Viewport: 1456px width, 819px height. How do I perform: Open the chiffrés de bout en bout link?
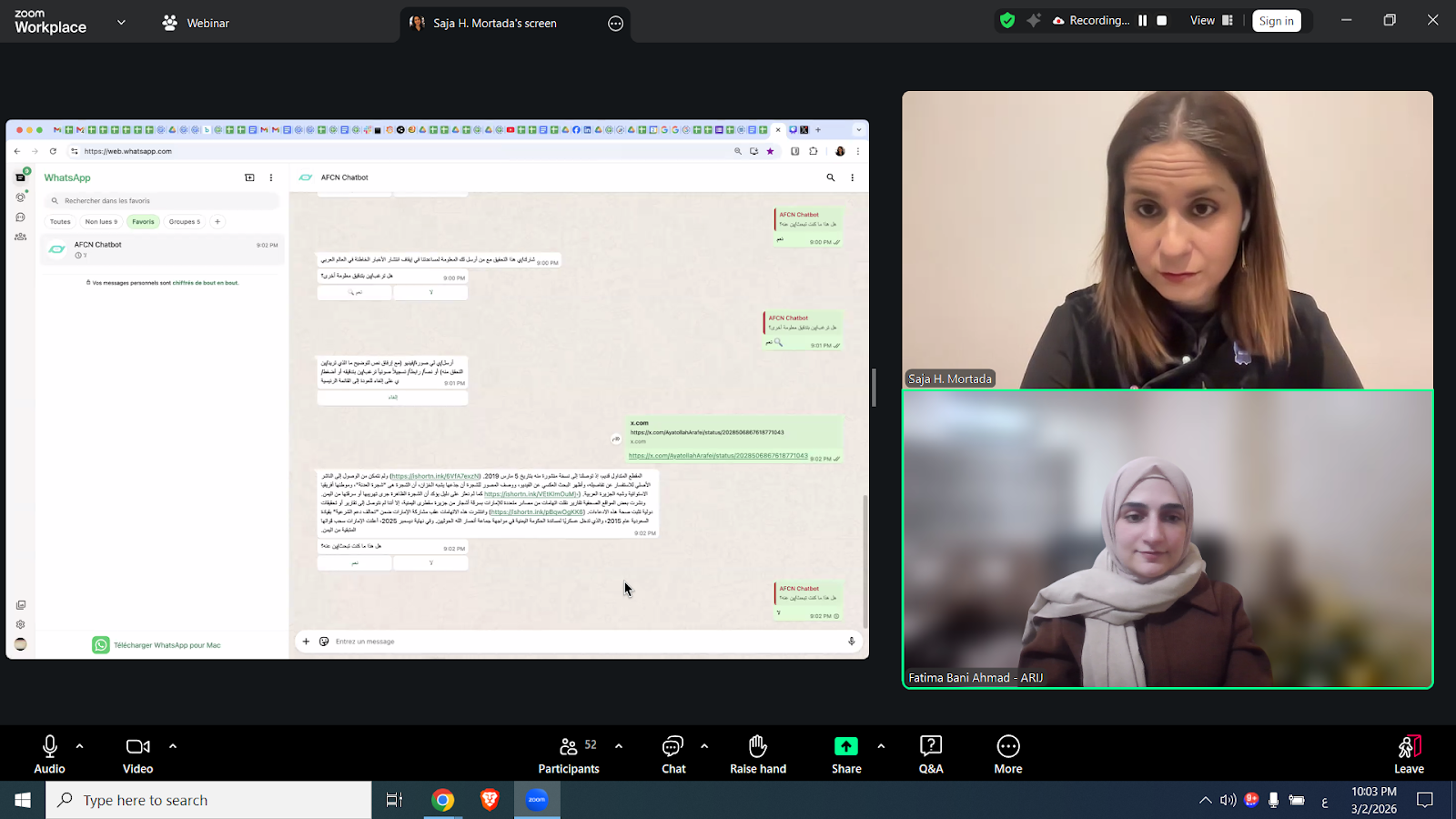click(x=206, y=283)
